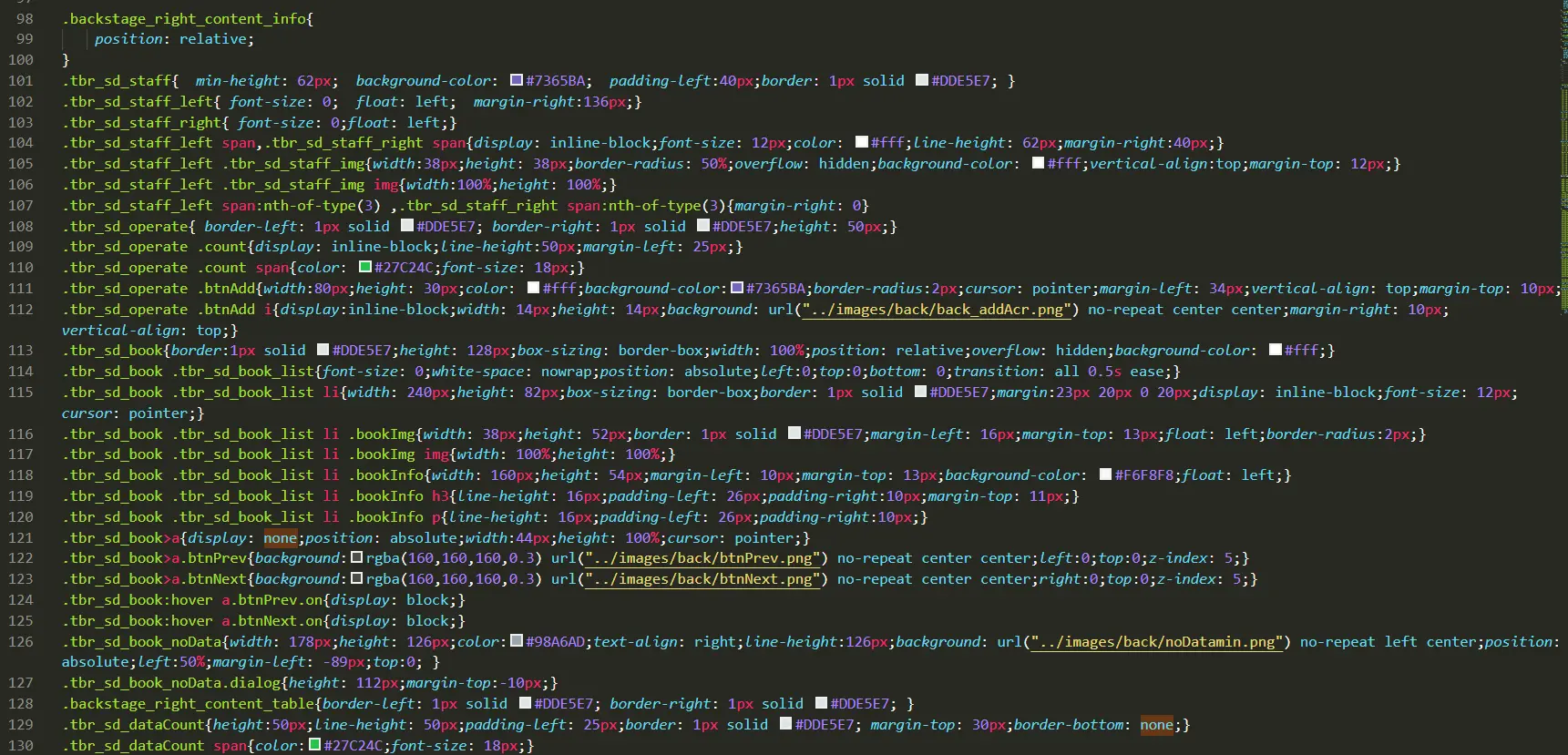Open the #fff background-color swatch on line 105
This screenshot has height=755, width=1568.
pyautogui.click(x=1038, y=163)
